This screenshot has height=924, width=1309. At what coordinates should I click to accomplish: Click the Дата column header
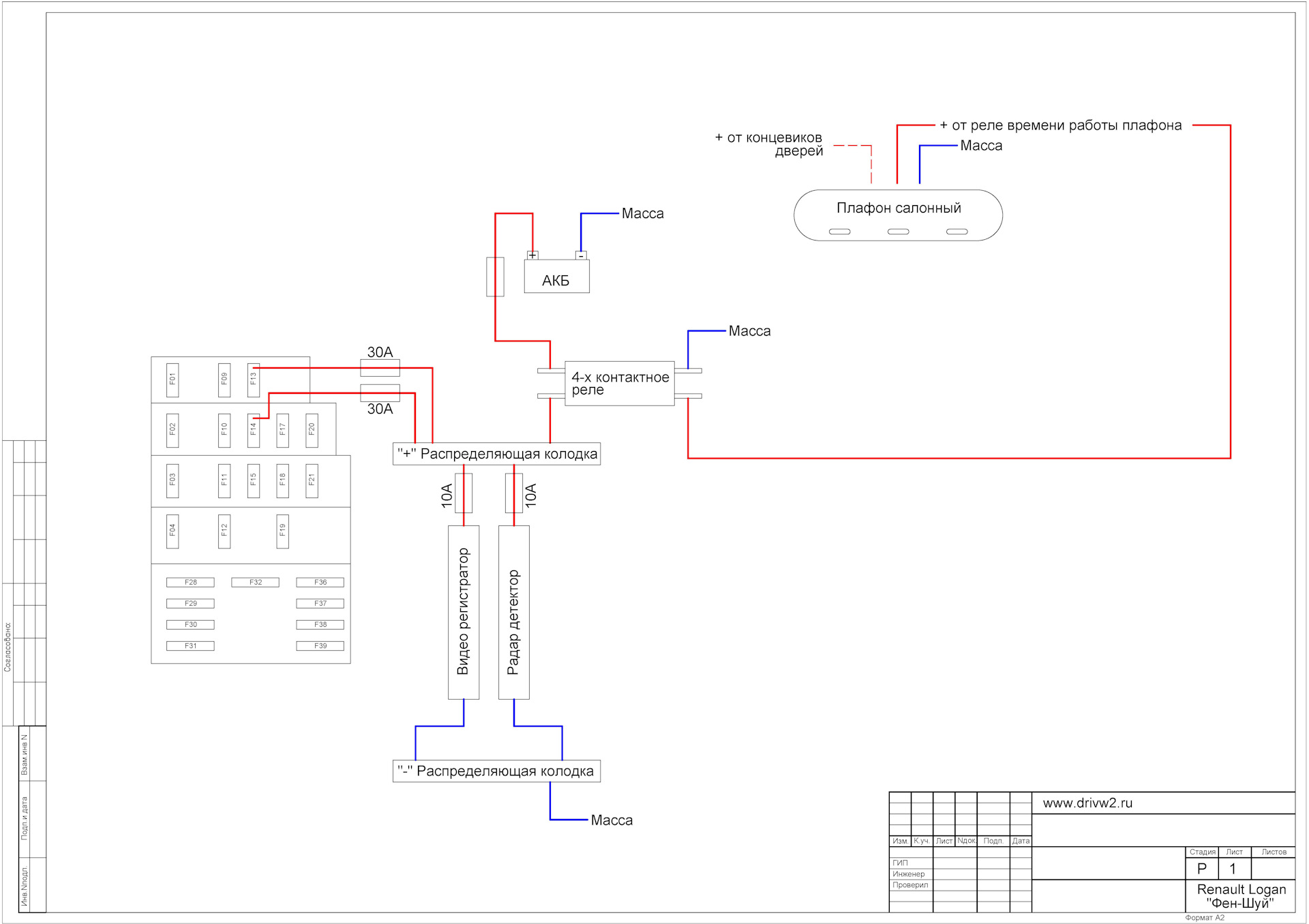click(1021, 841)
